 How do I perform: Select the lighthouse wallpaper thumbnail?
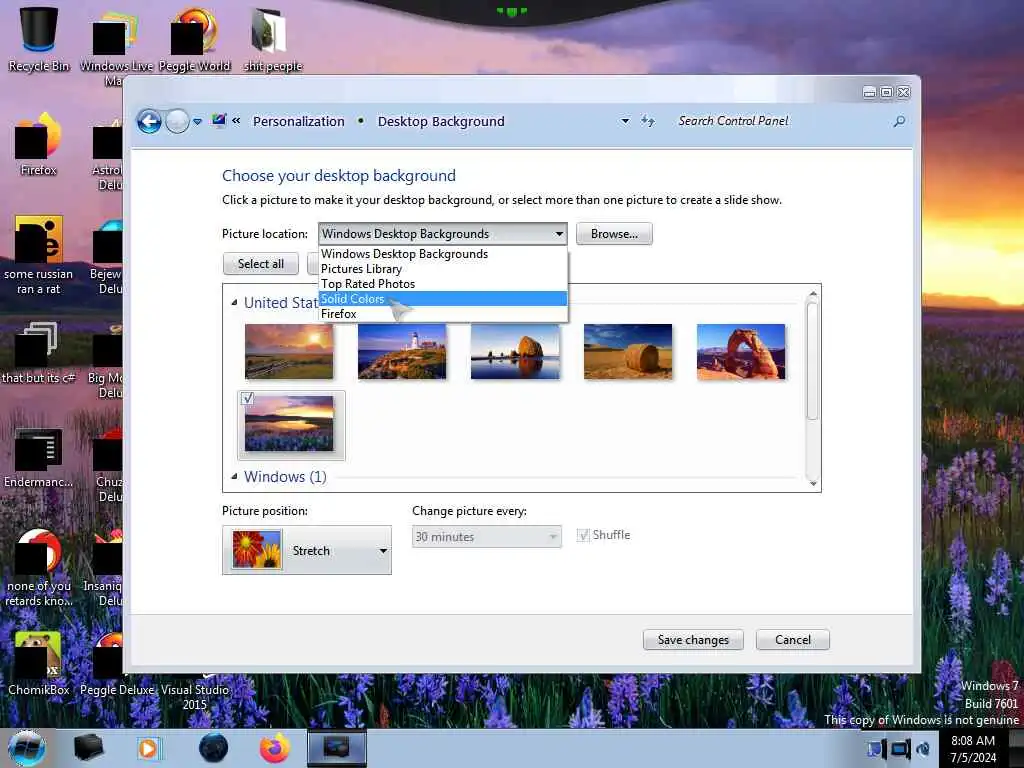pos(402,351)
